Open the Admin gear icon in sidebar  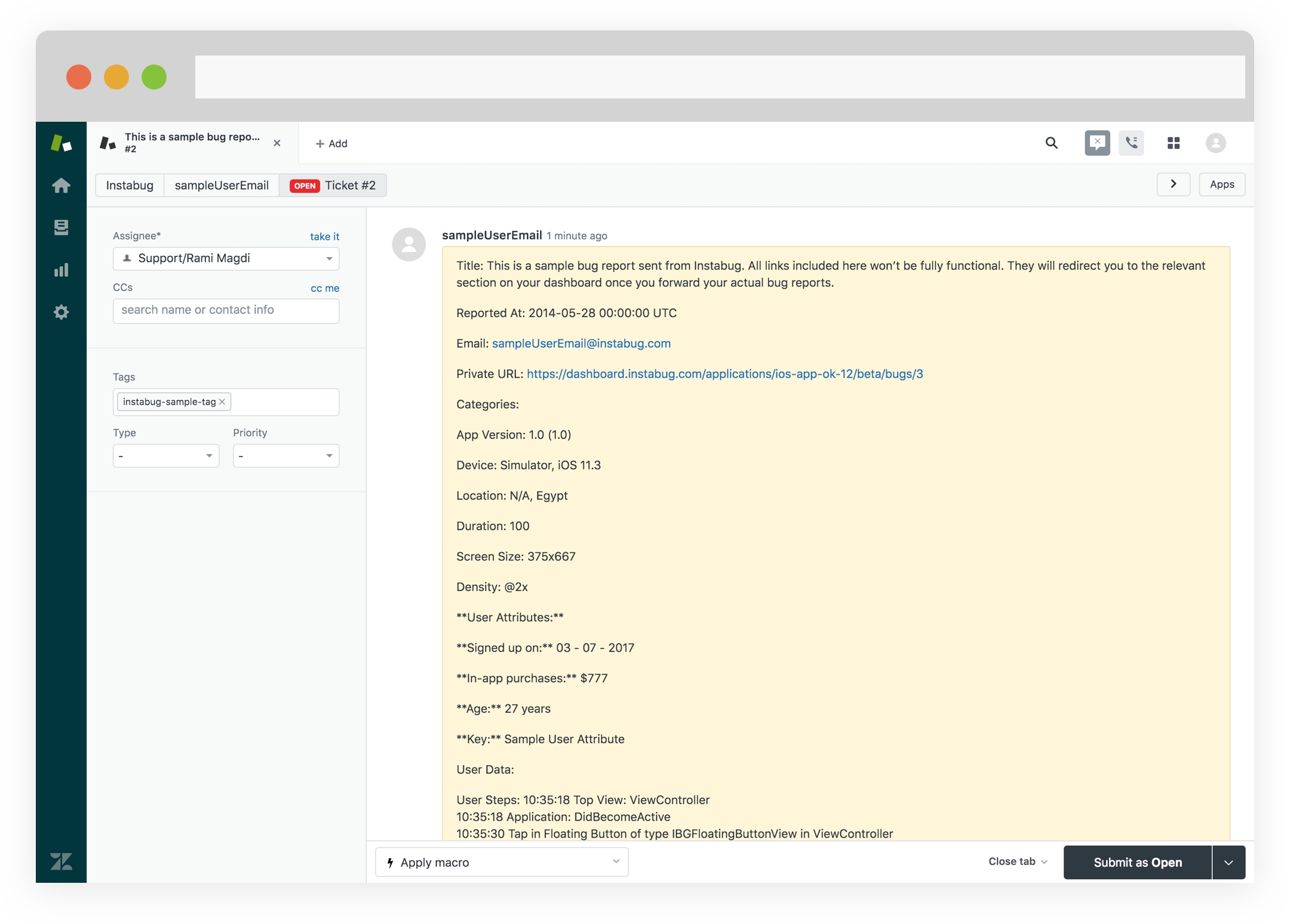61,312
